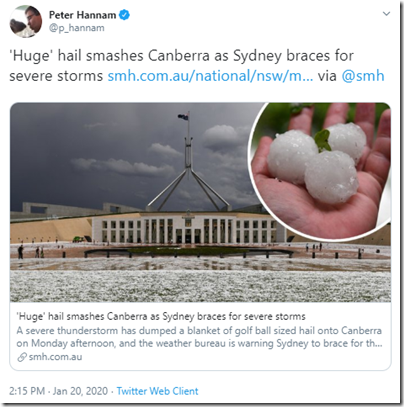The width and height of the screenshot is (404, 407).
Task: Click the flag atop Parliament House in image
Action: pos(183,117)
